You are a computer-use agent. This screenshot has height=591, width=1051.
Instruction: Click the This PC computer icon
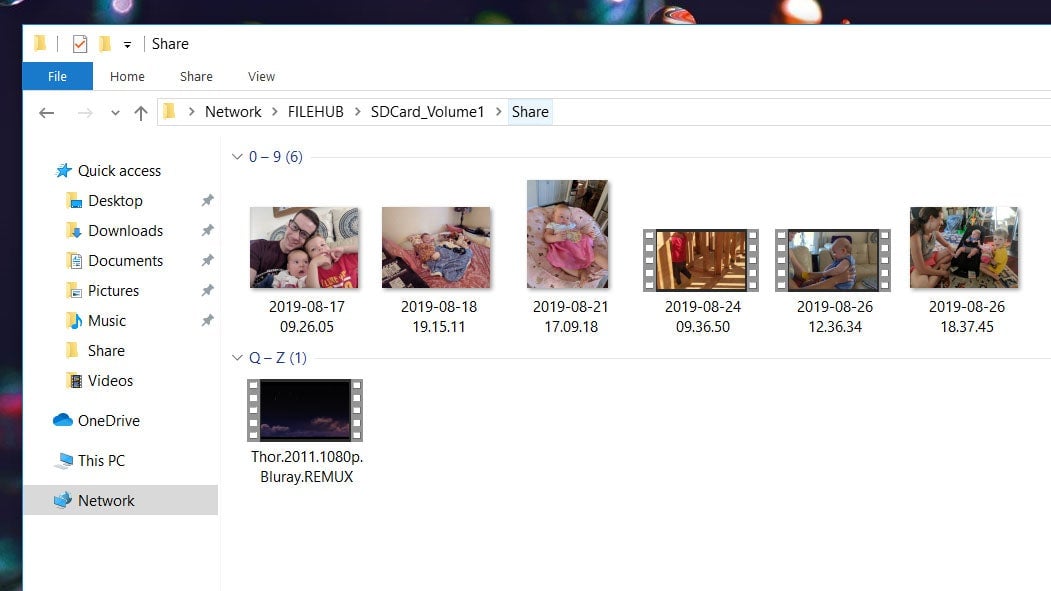click(64, 460)
